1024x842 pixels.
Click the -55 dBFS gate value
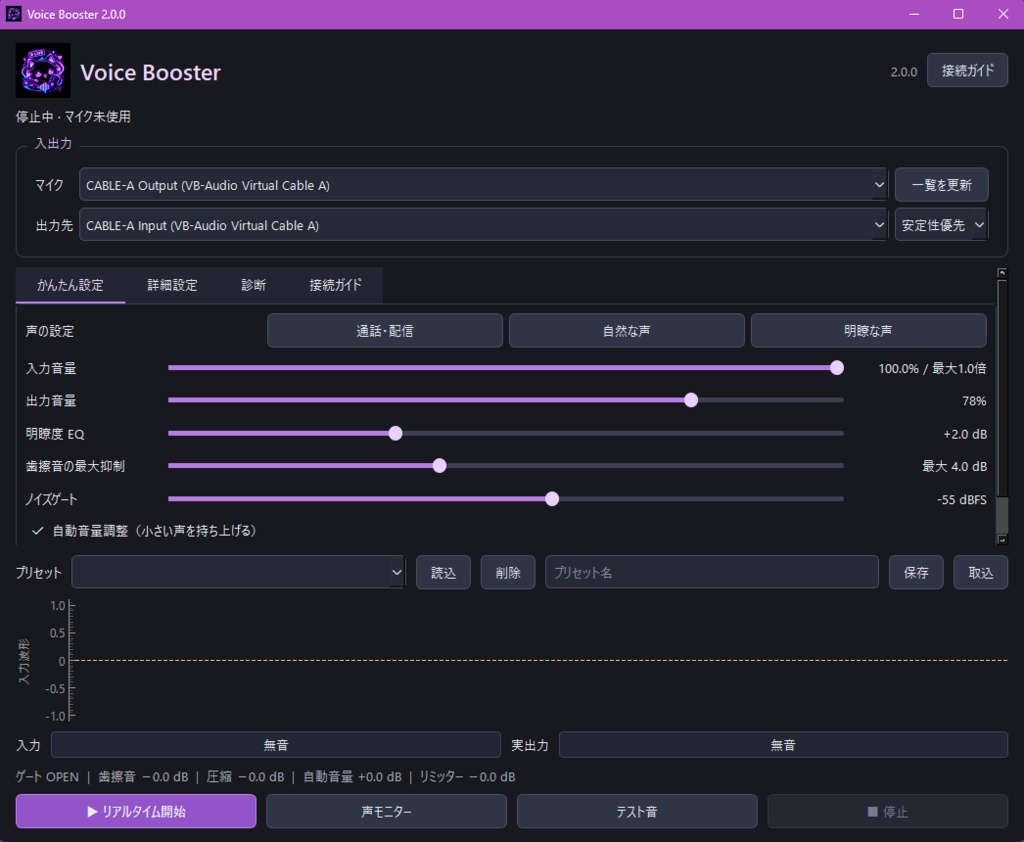coord(961,500)
